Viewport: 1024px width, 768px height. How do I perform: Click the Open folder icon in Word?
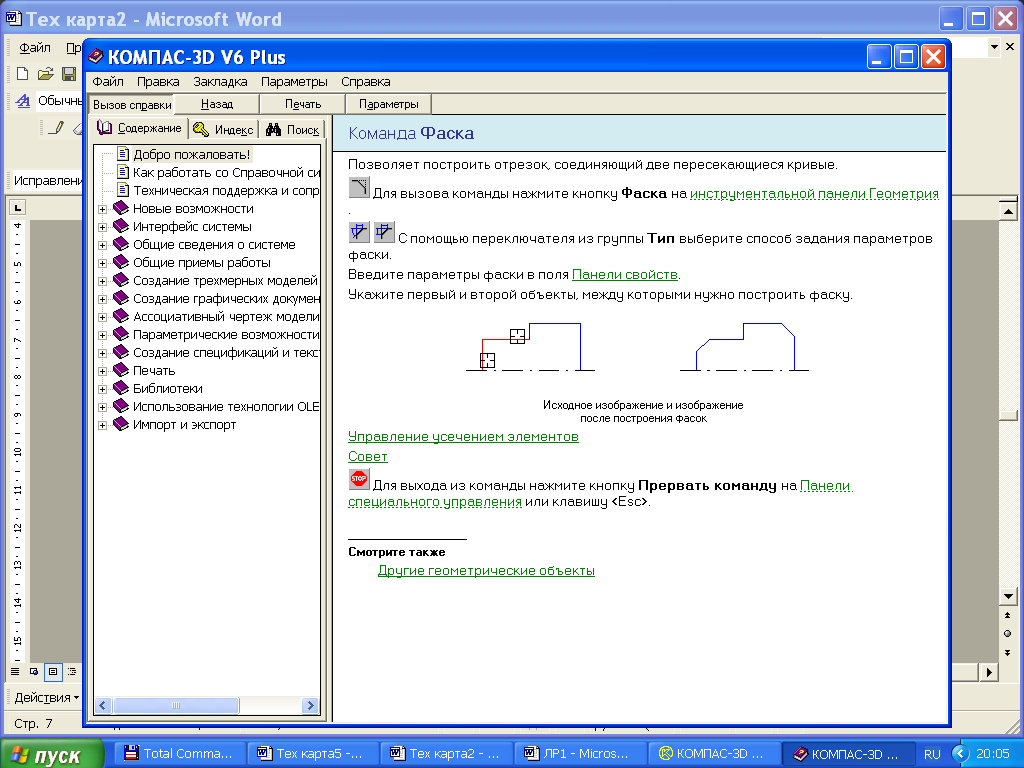pos(45,74)
